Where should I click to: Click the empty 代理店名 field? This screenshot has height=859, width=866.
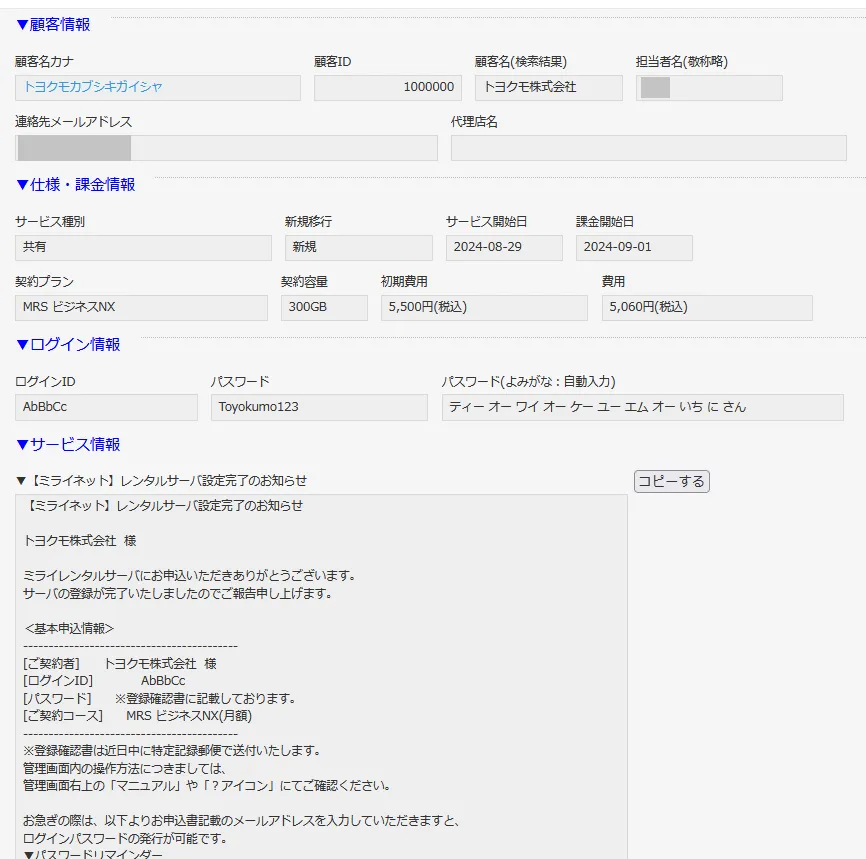(648, 148)
